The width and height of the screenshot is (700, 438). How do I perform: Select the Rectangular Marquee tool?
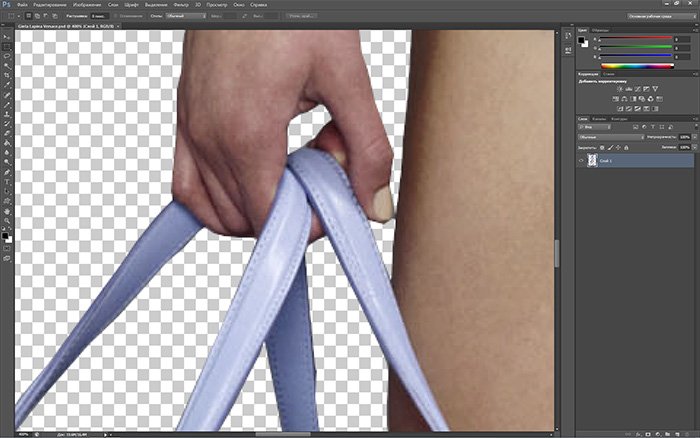(x=7, y=47)
